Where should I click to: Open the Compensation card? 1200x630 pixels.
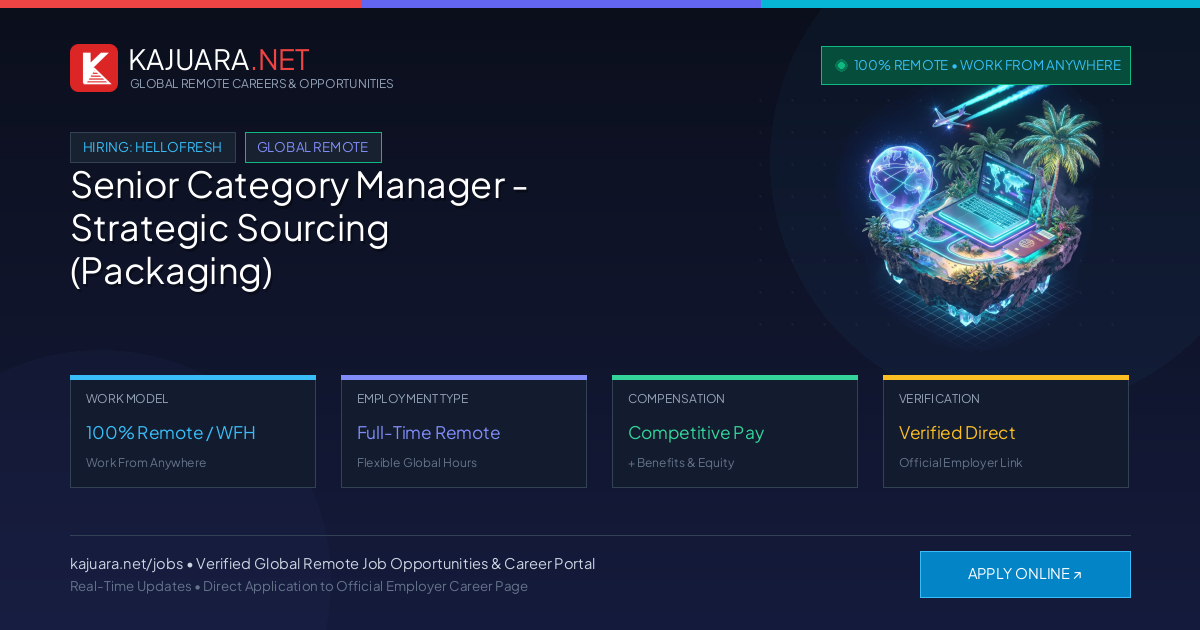click(x=735, y=432)
